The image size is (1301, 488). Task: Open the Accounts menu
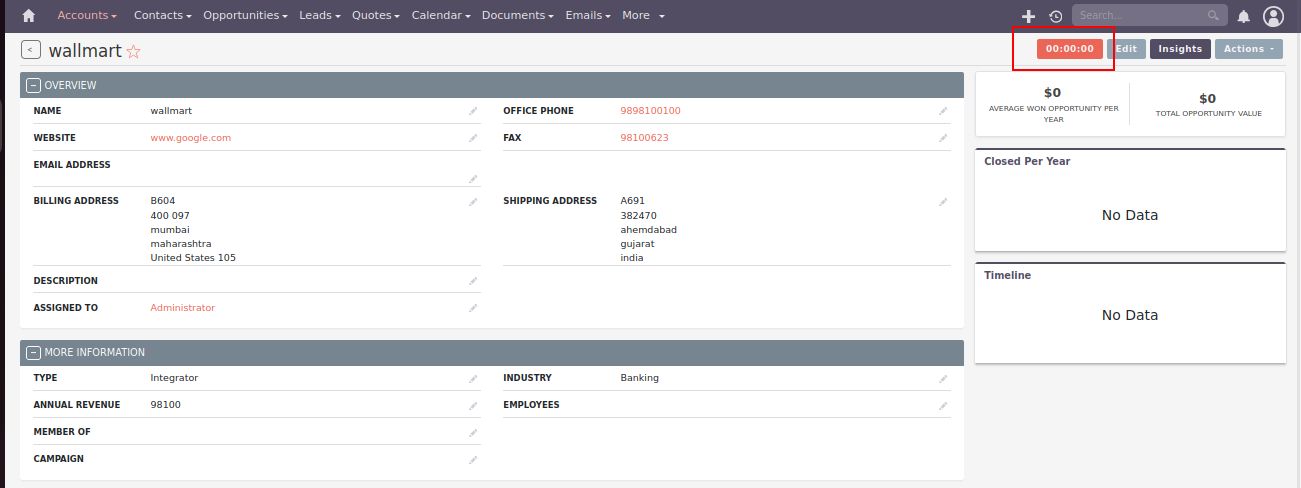click(86, 16)
